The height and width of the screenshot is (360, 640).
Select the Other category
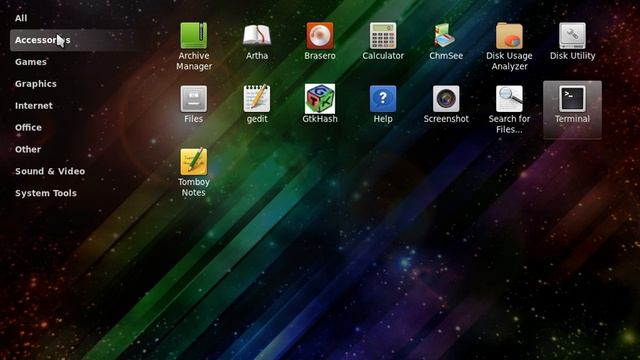click(x=28, y=149)
